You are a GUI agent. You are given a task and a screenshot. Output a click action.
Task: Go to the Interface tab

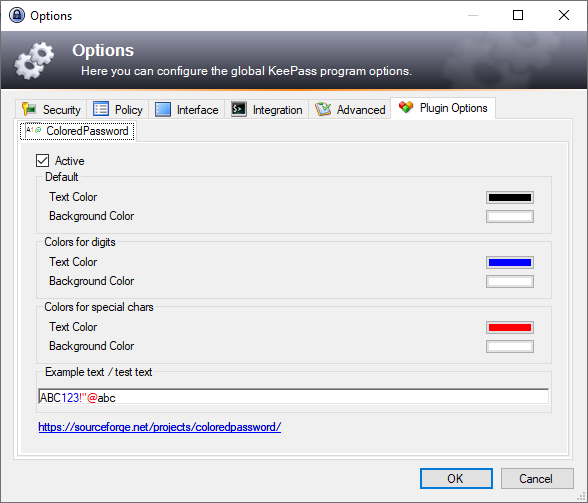tap(187, 110)
